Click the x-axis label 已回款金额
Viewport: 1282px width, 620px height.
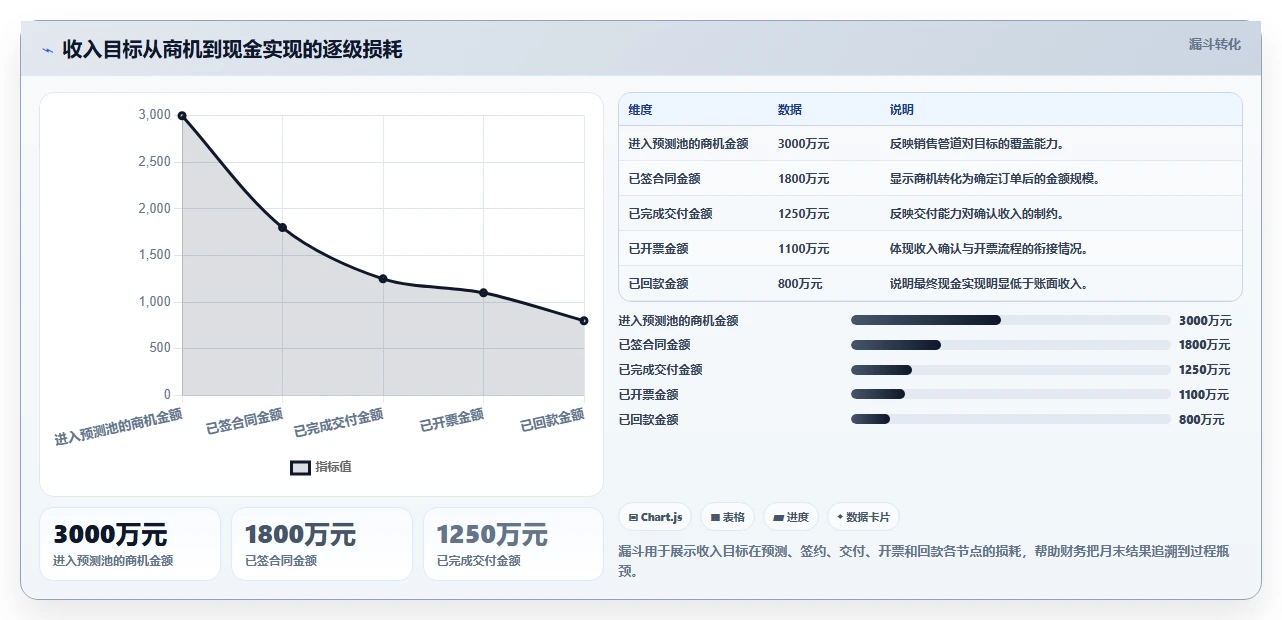click(552, 421)
